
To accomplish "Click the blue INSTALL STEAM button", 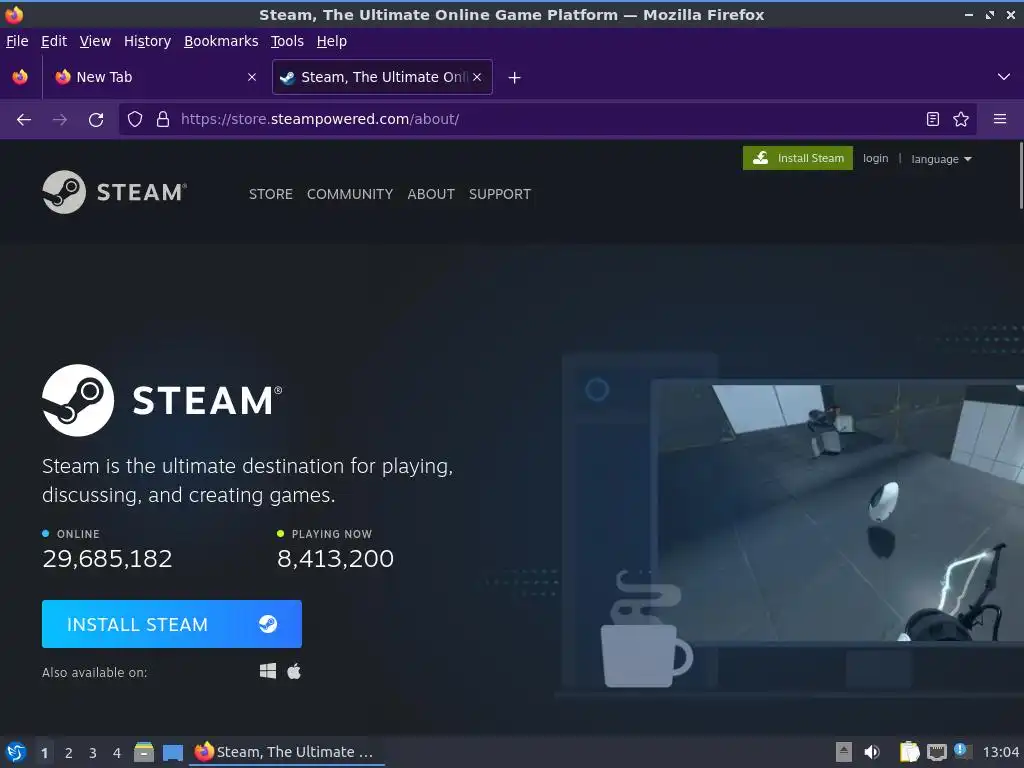I will pos(172,624).
